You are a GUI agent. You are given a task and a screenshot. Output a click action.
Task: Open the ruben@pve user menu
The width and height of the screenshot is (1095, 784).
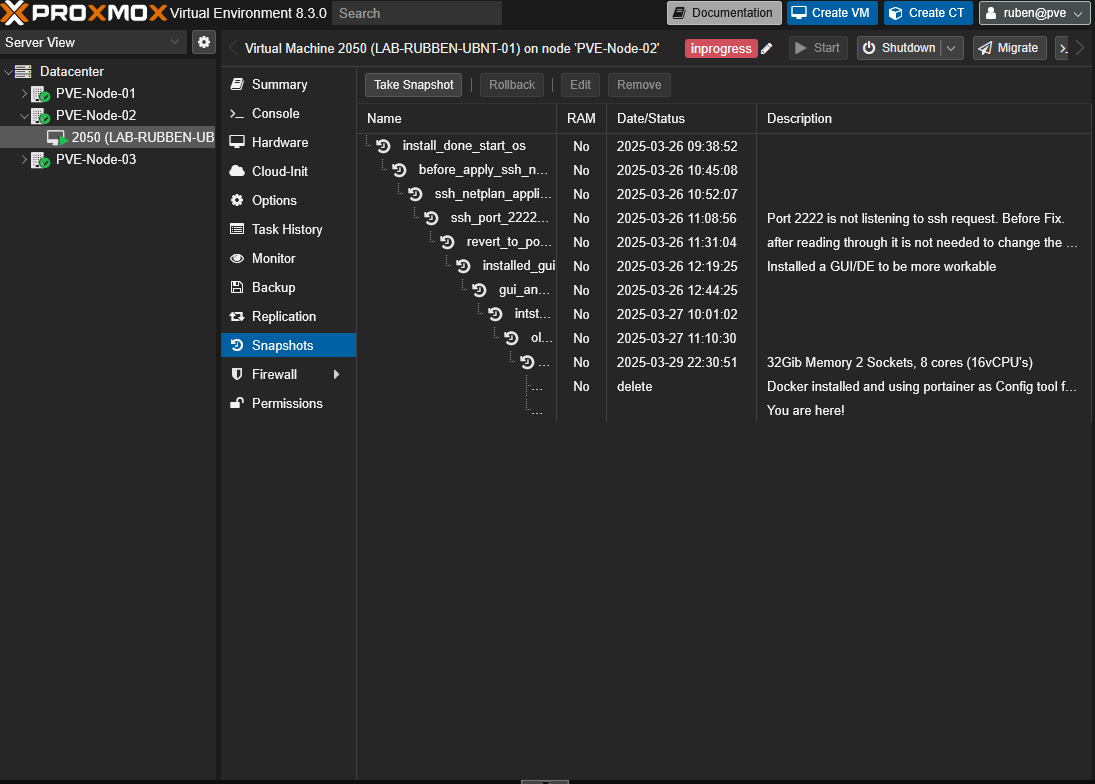click(1034, 13)
